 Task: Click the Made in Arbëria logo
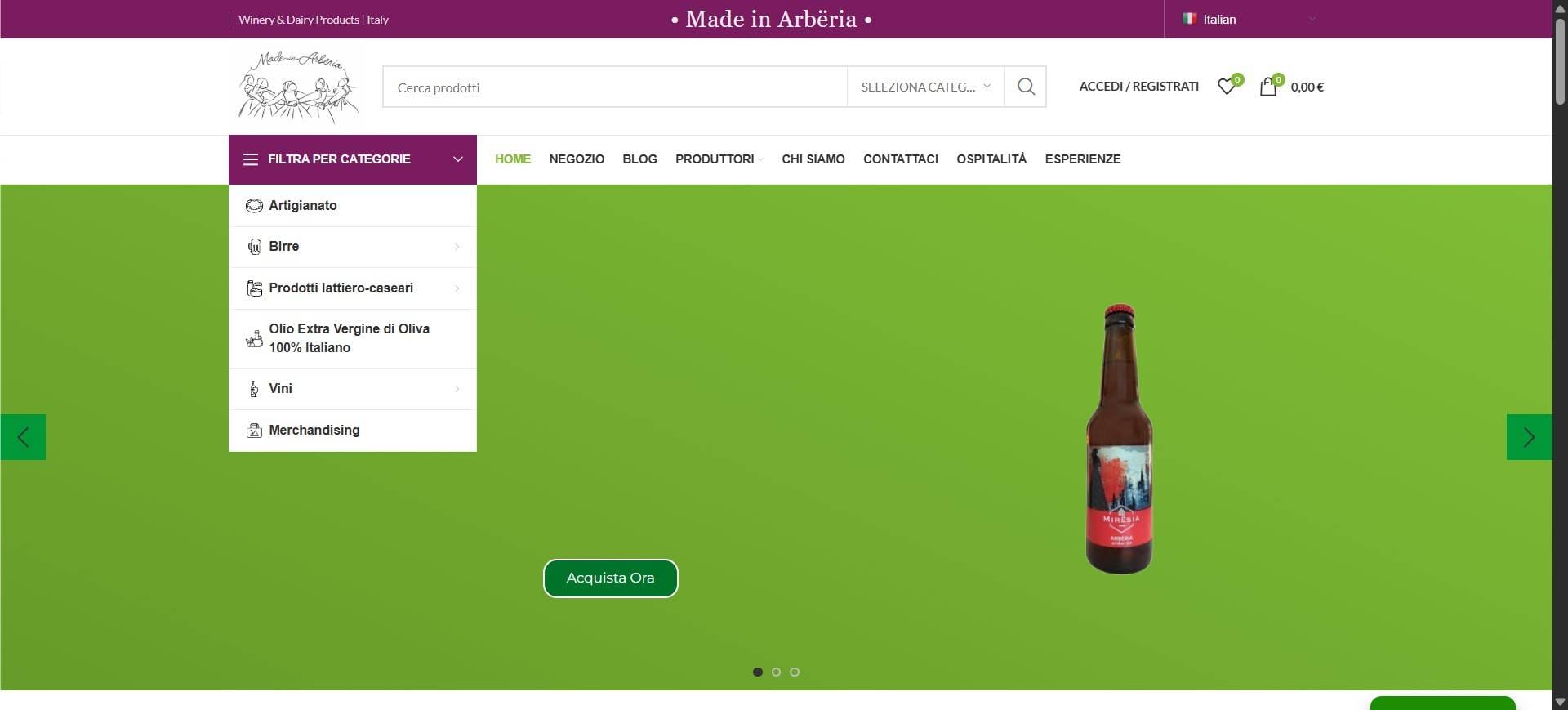coord(298,87)
